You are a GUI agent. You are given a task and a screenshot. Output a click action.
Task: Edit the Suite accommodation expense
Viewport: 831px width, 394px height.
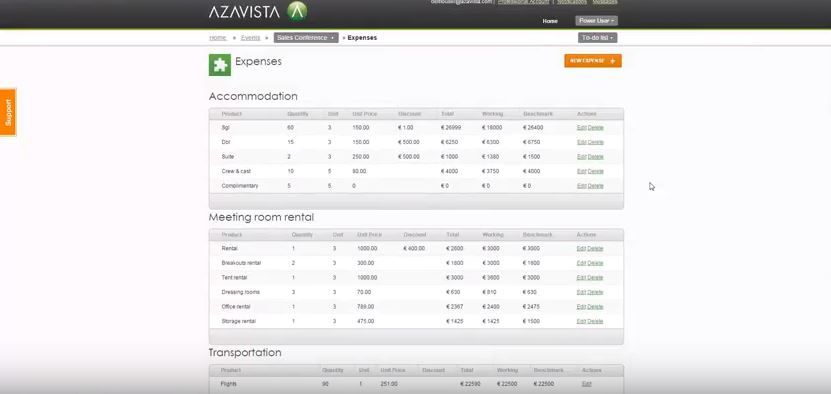[581, 157]
